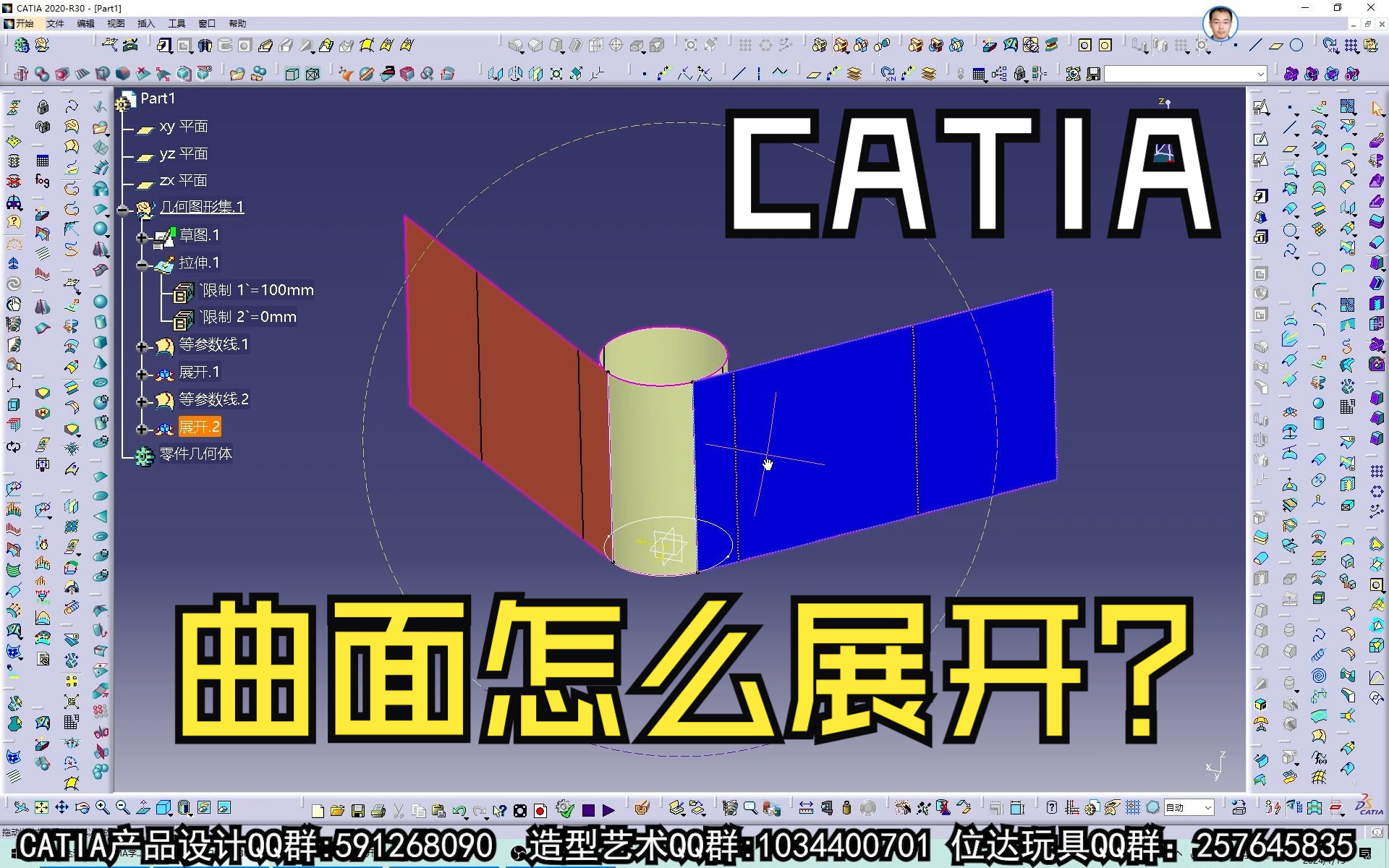Click the Save floppy disk icon
This screenshot has width=1389, height=868.
pos(357,810)
